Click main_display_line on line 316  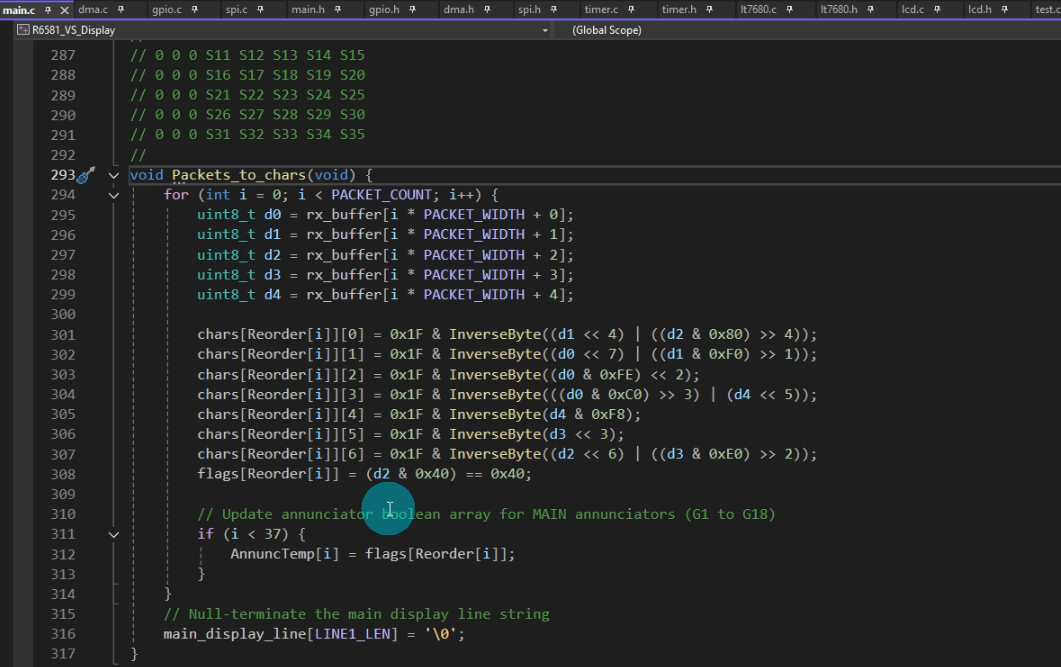click(235, 634)
